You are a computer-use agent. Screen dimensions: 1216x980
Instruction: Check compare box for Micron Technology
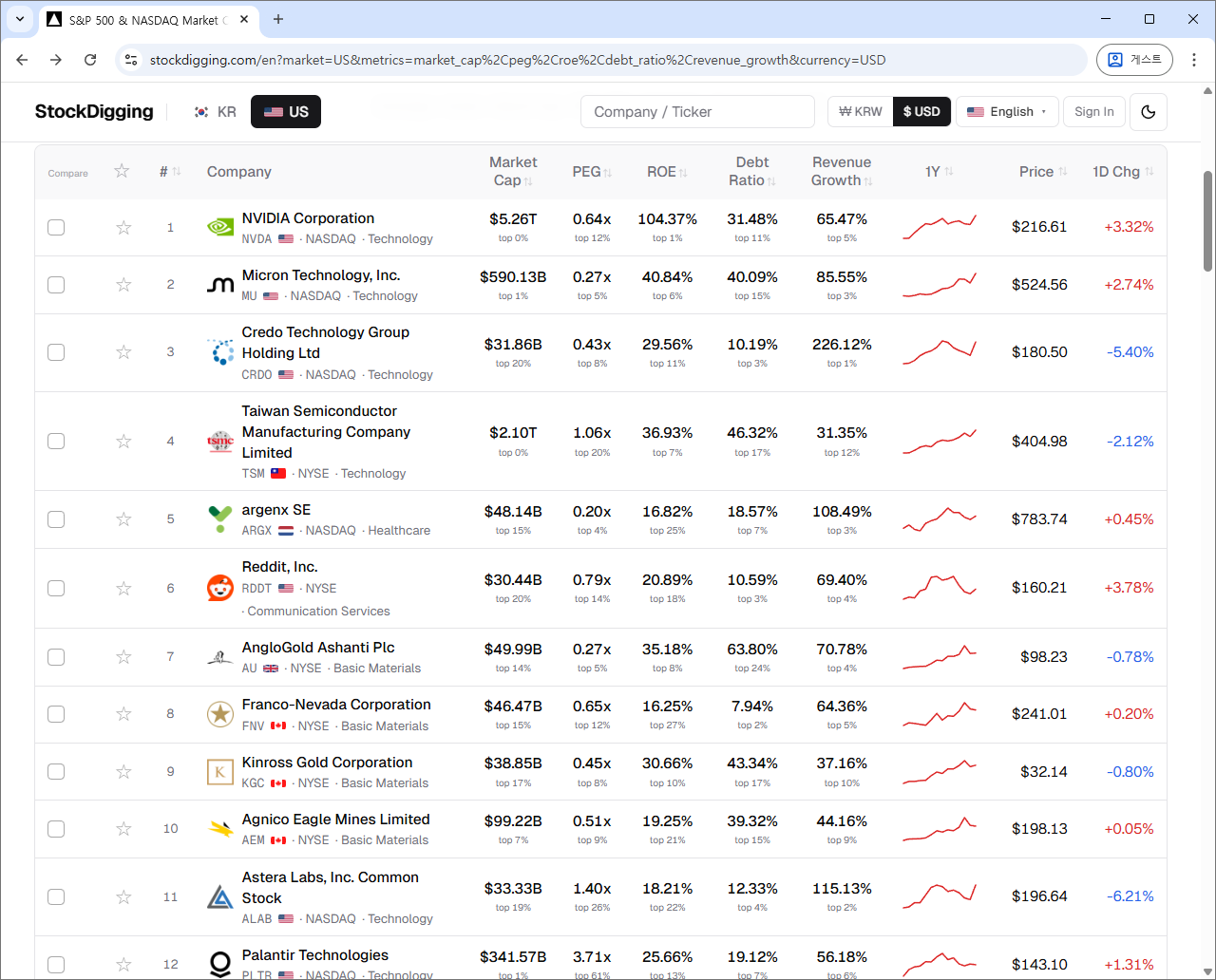(x=56, y=285)
